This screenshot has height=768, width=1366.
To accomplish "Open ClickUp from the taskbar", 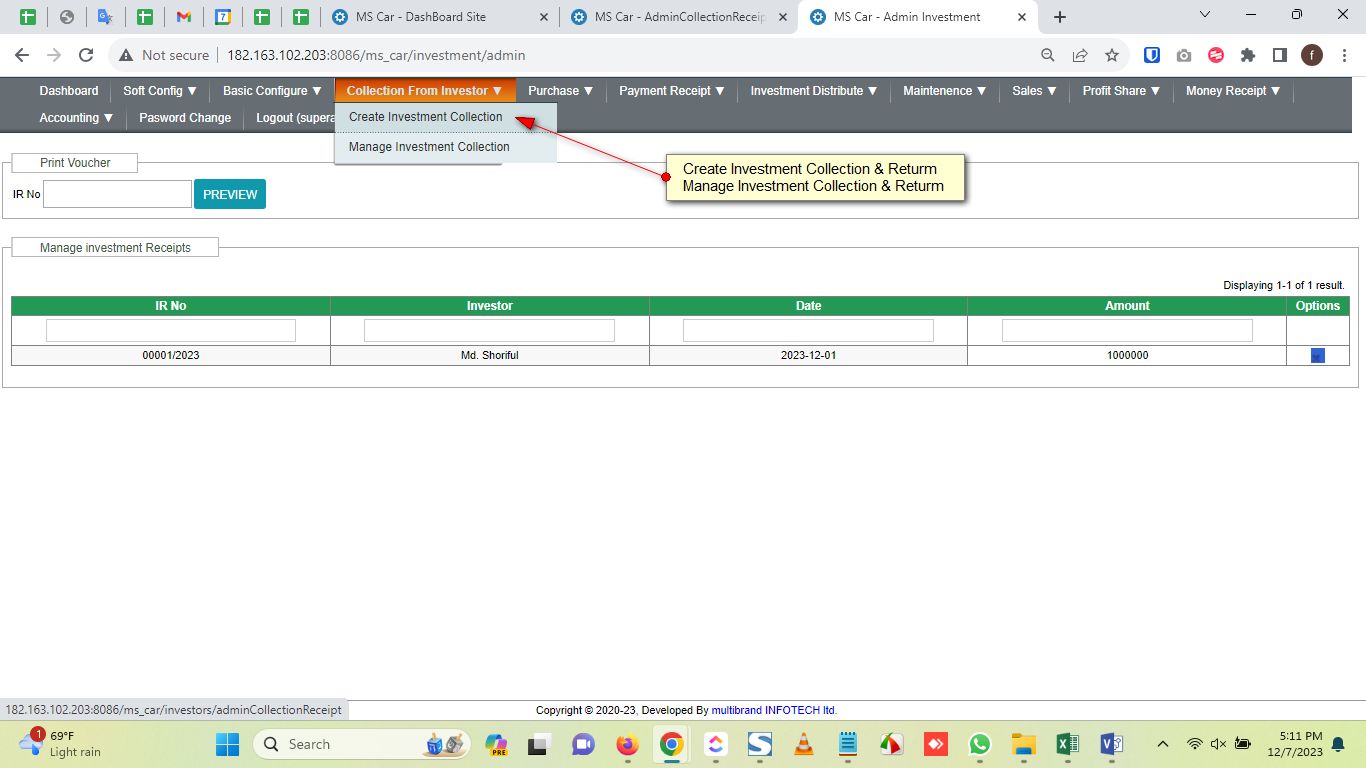I will [x=715, y=744].
